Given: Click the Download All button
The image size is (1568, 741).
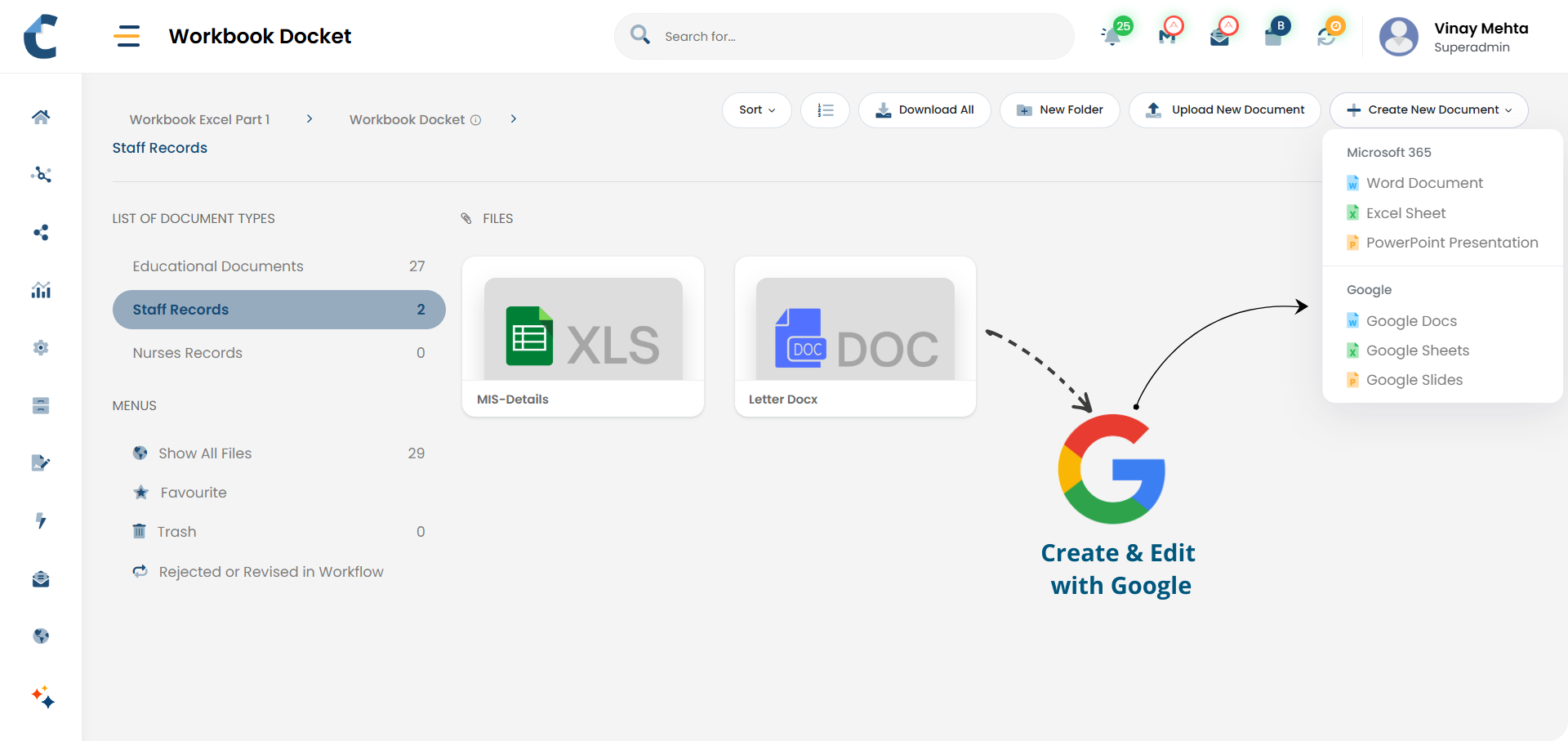Looking at the screenshot, I should (x=924, y=110).
